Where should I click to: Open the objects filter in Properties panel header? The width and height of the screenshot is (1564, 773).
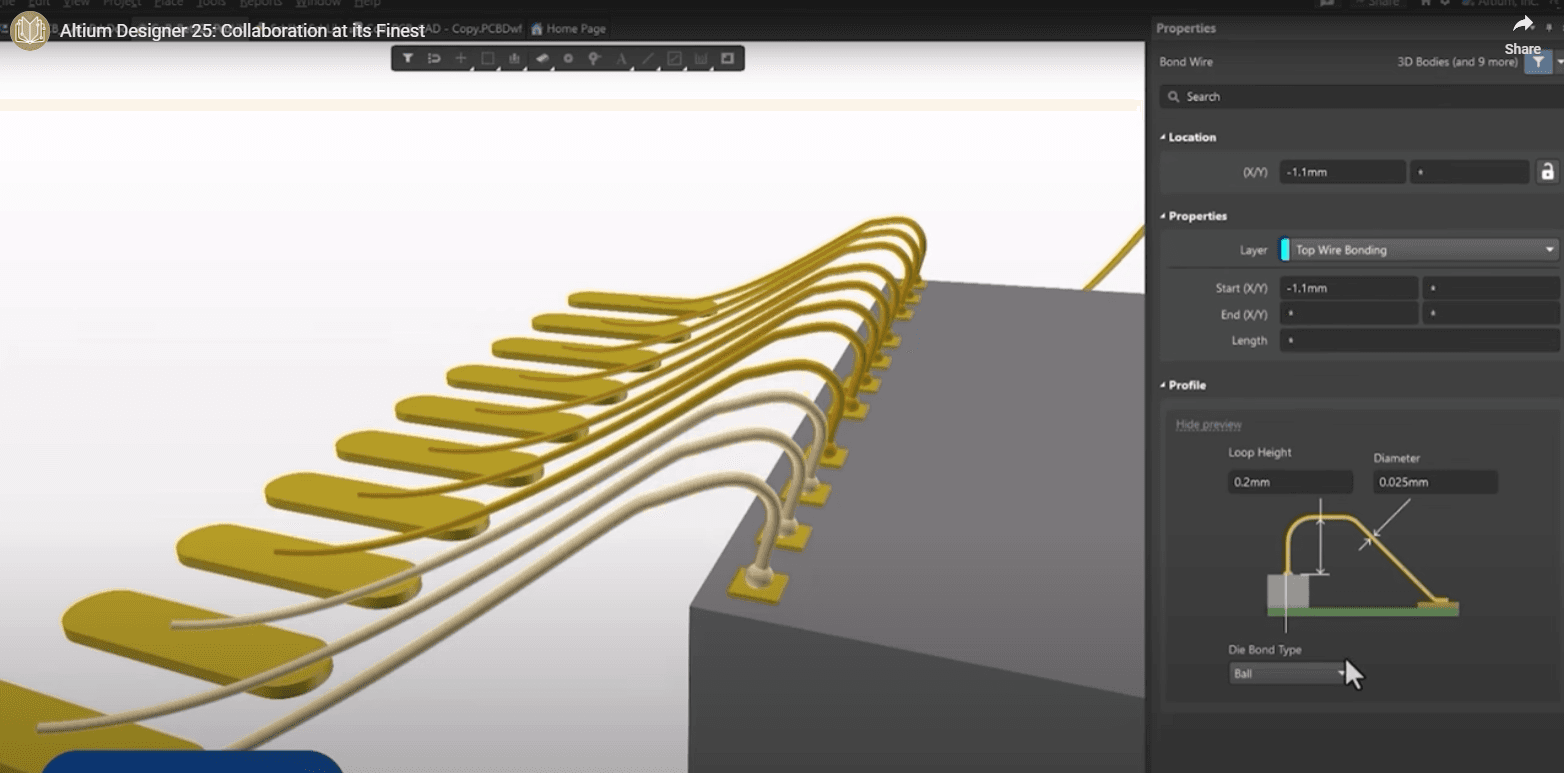coord(1537,61)
